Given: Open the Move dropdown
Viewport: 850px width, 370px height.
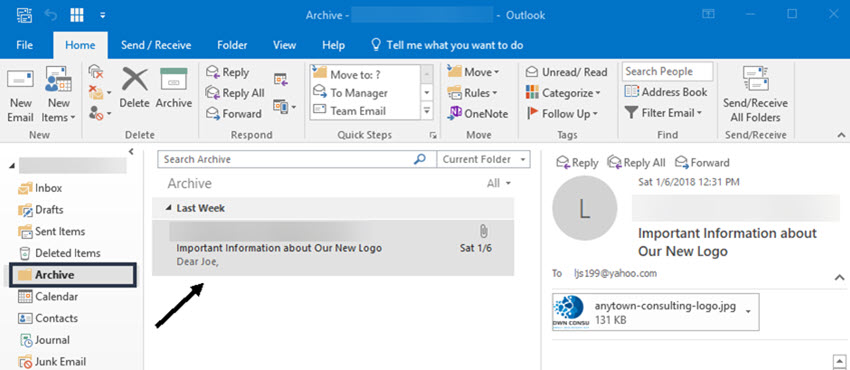Looking at the screenshot, I should tap(474, 72).
